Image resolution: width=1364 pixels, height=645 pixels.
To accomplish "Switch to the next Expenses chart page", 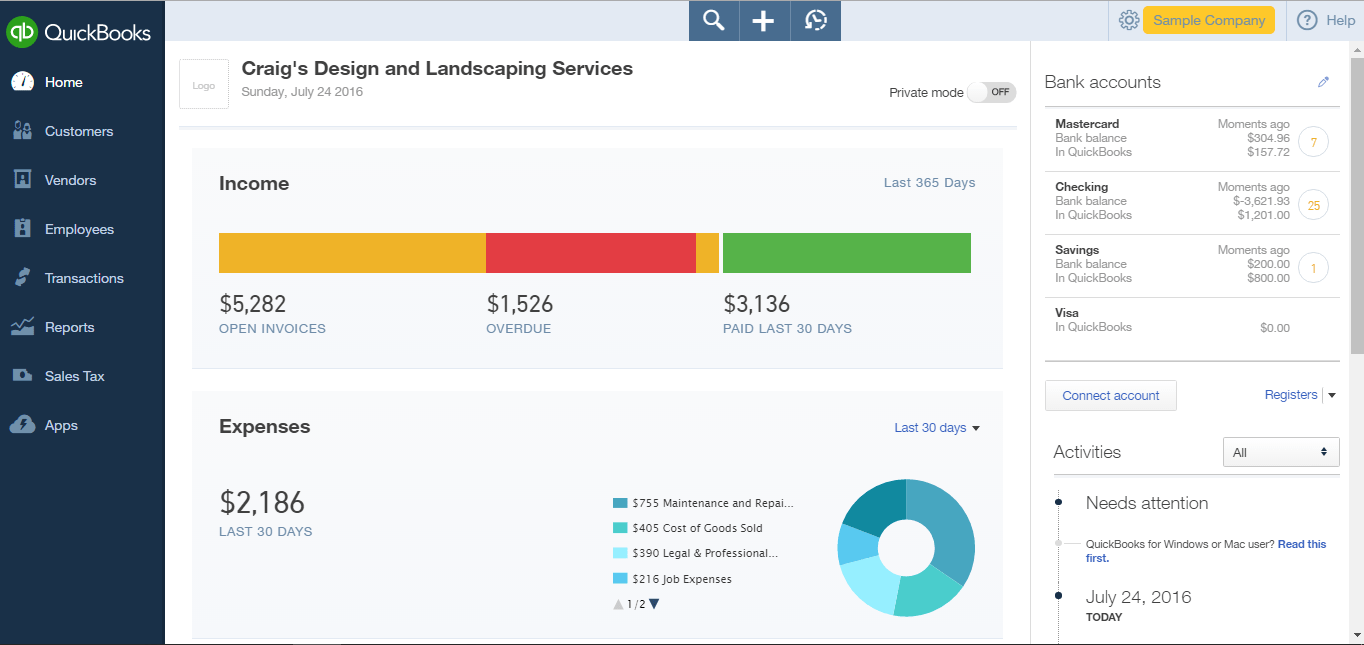I will (x=652, y=604).
